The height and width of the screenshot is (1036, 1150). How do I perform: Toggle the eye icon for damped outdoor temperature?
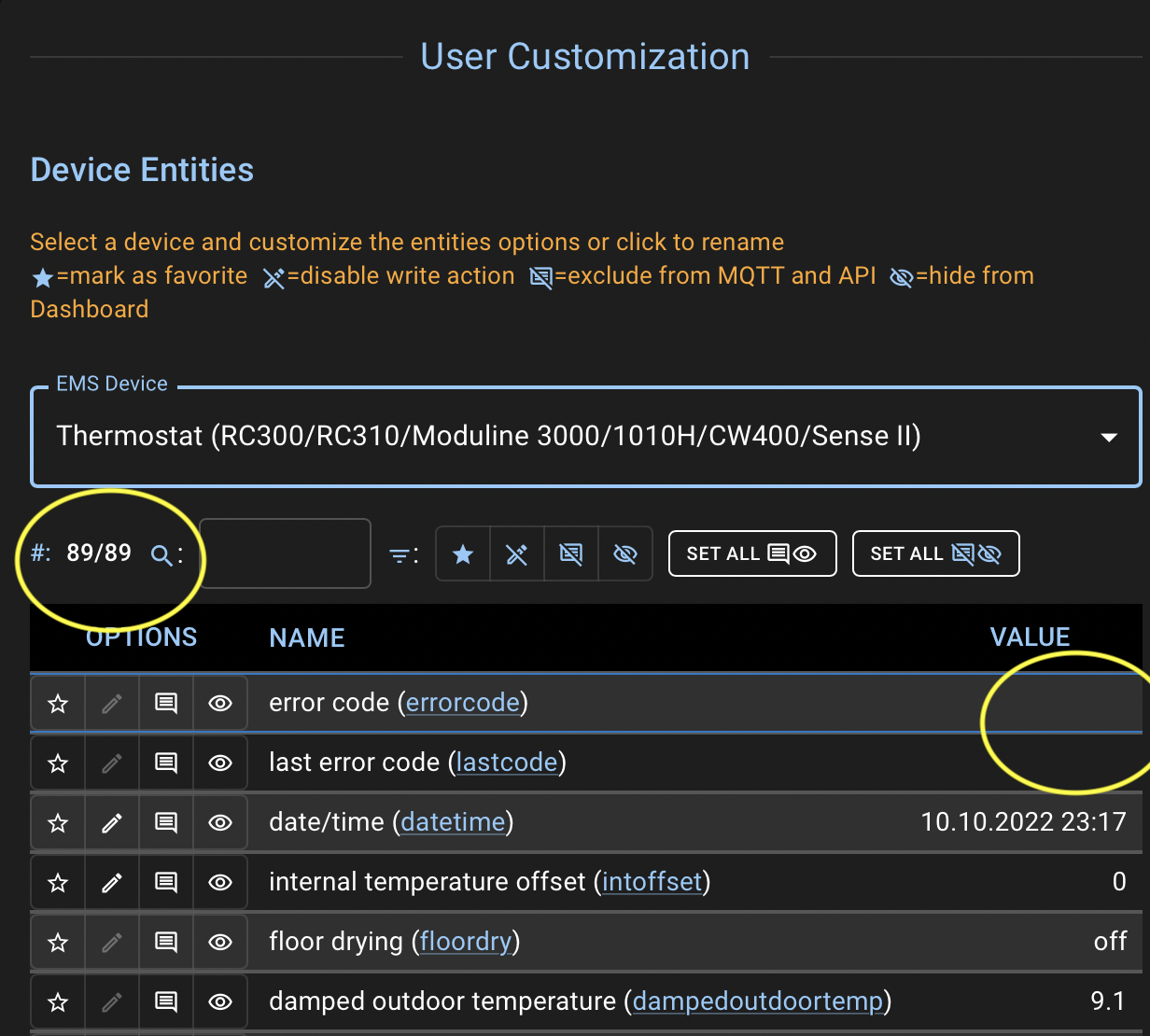coord(219,1001)
